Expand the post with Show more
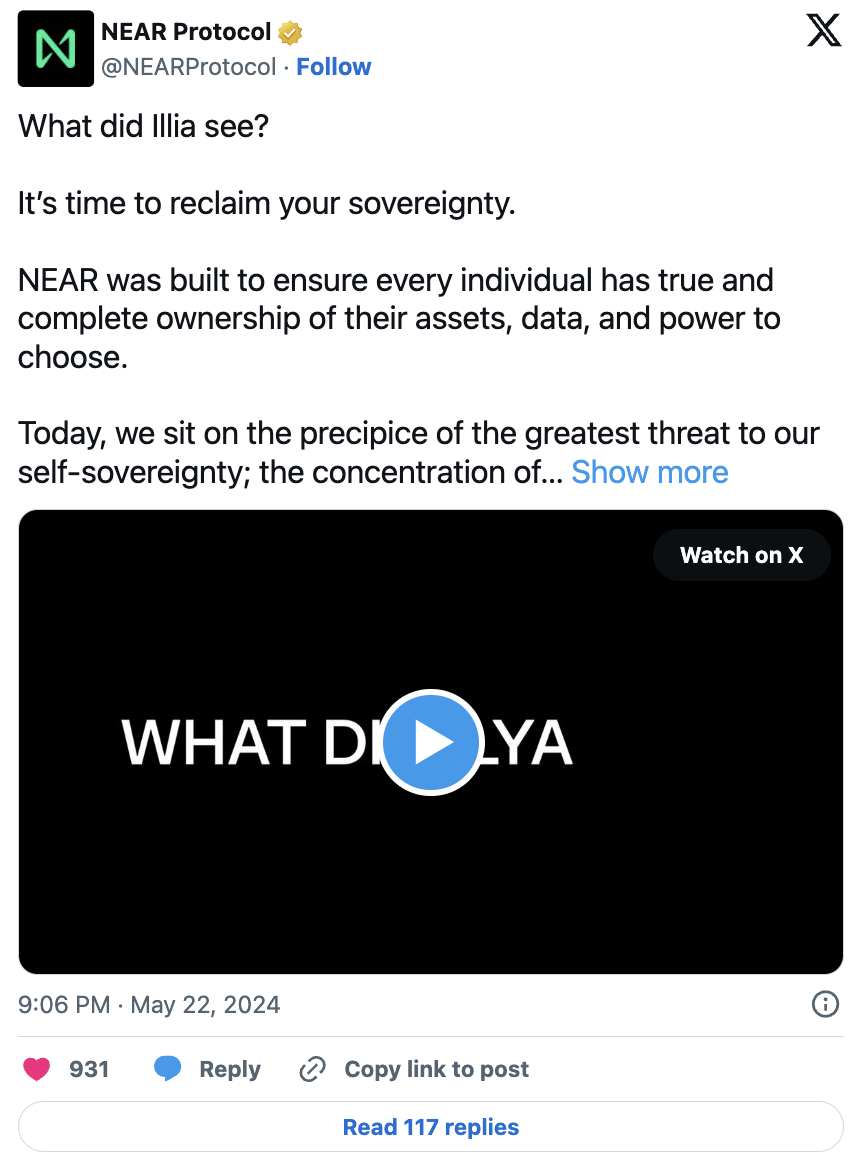The height and width of the screenshot is (1166, 862). 650,471
